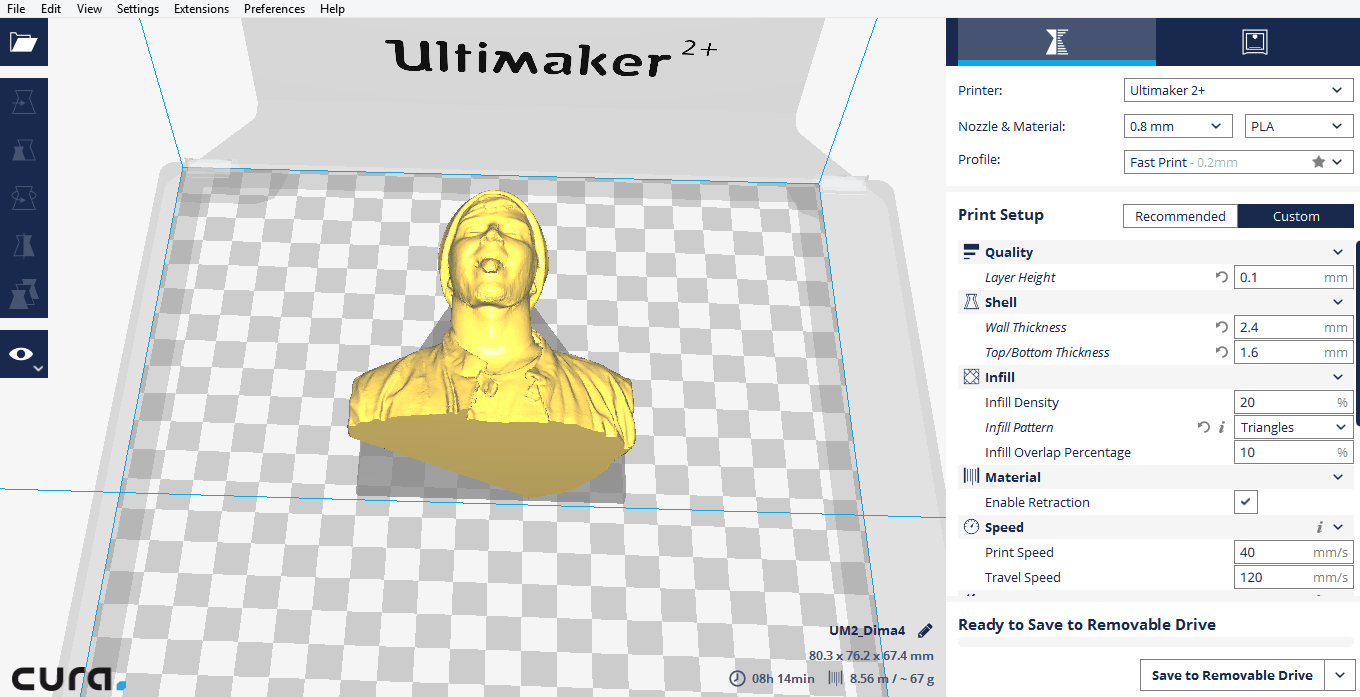The width and height of the screenshot is (1360, 697).
Task: Click the Infill Density value field
Action: (1294, 402)
